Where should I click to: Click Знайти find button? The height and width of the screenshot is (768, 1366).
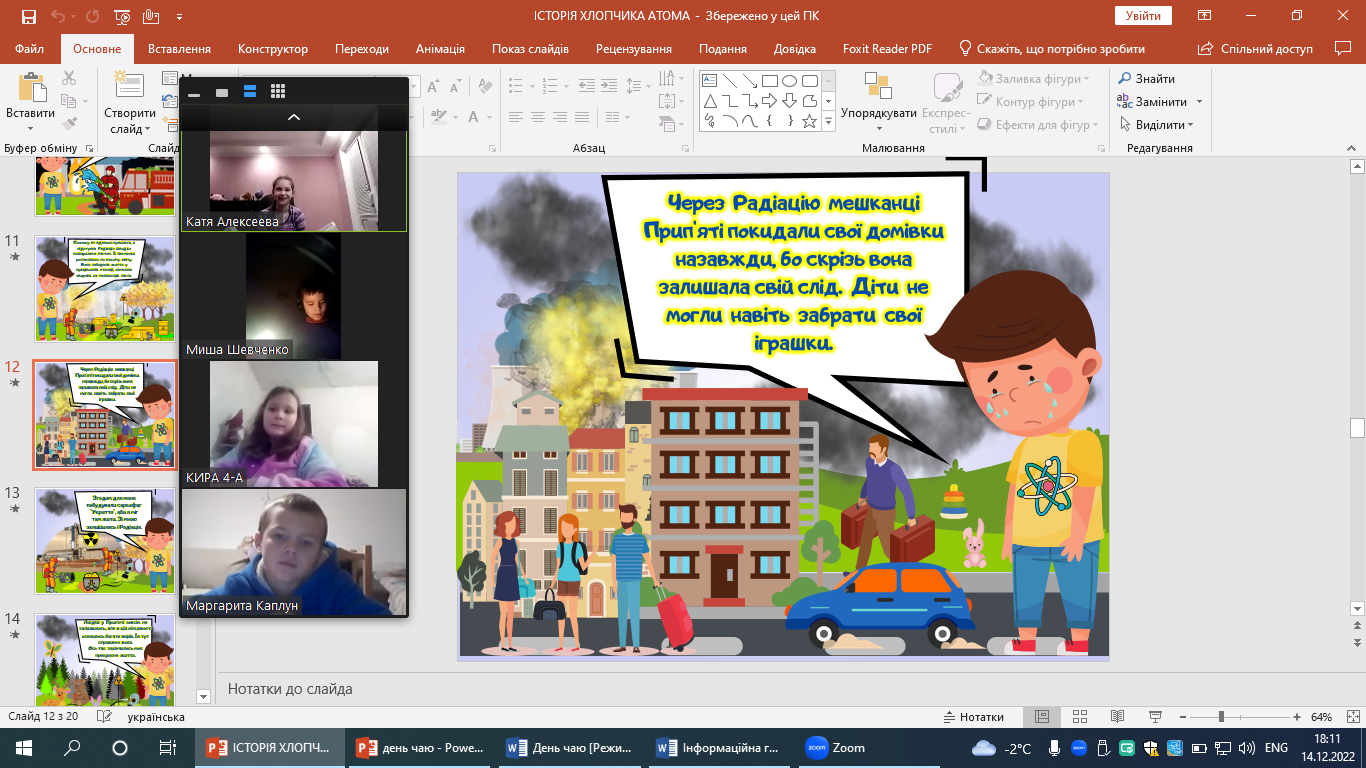tap(1147, 79)
